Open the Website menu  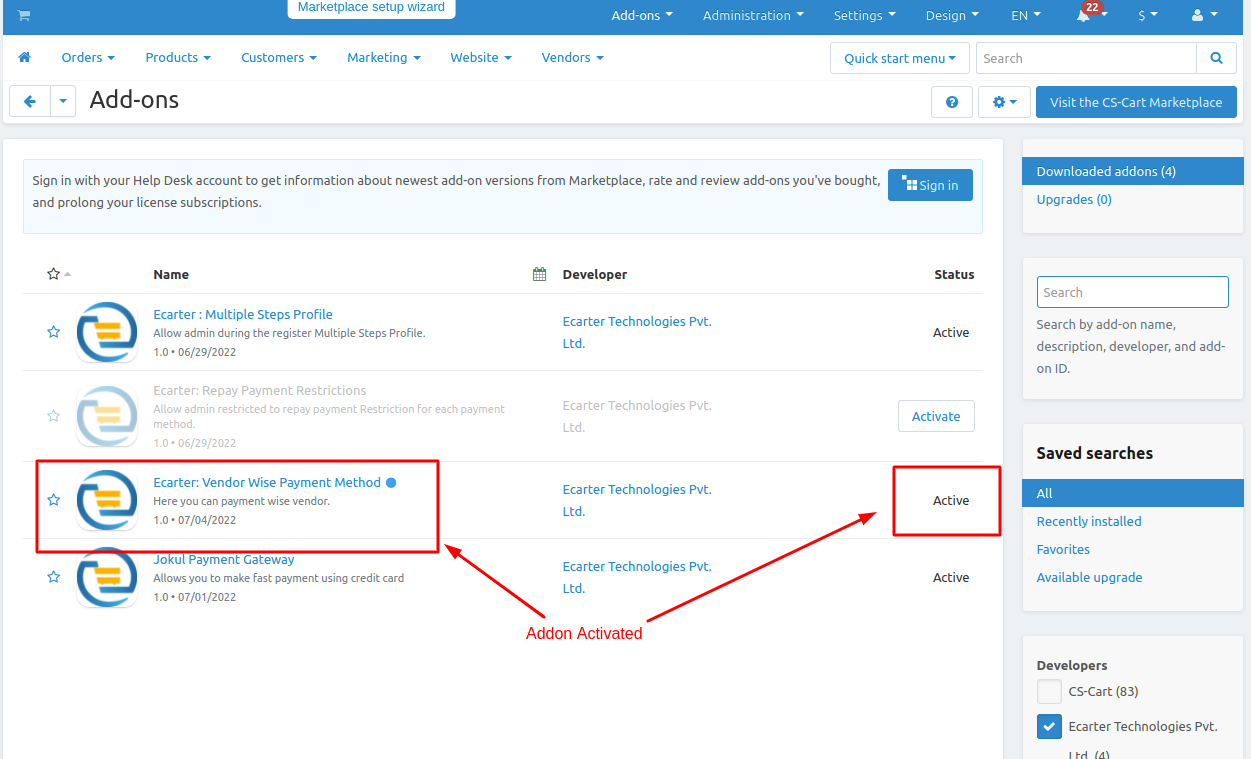pos(481,58)
